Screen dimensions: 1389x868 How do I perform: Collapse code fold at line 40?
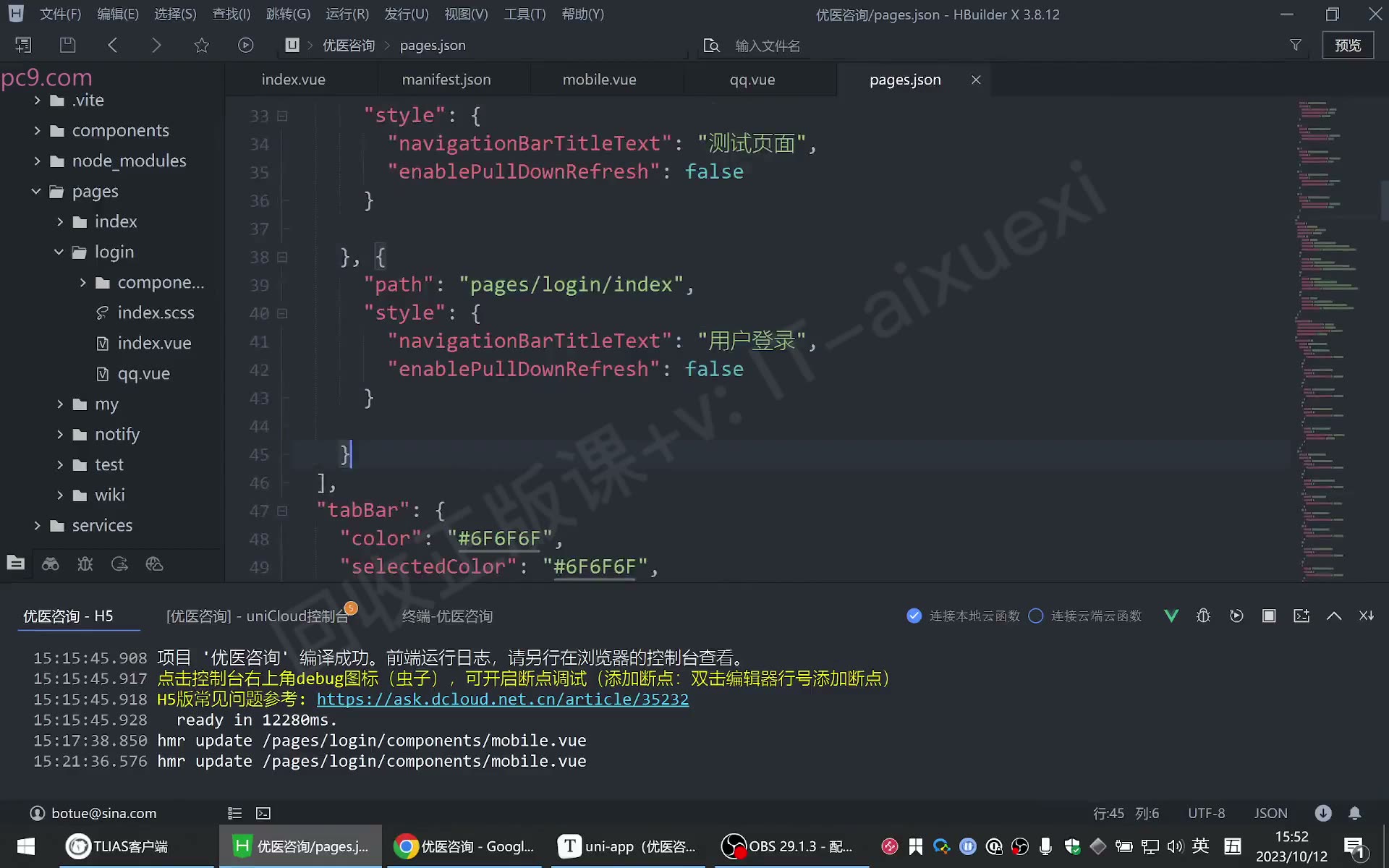(282, 313)
